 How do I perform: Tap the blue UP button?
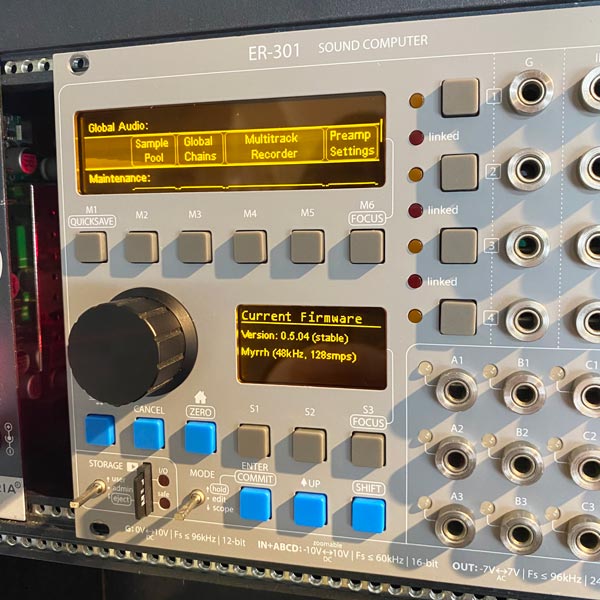[x=310, y=510]
